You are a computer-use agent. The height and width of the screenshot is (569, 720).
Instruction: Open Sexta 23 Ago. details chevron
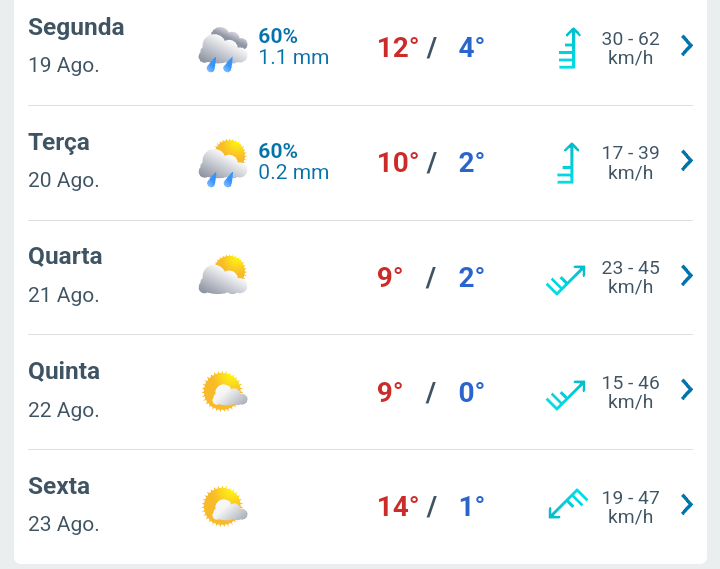point(687,505)
